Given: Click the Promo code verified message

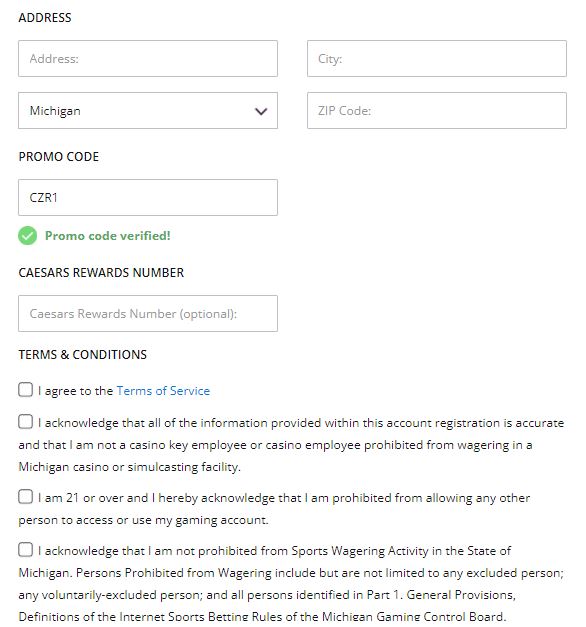Looking at the screenshot, I should pos(108,236).
